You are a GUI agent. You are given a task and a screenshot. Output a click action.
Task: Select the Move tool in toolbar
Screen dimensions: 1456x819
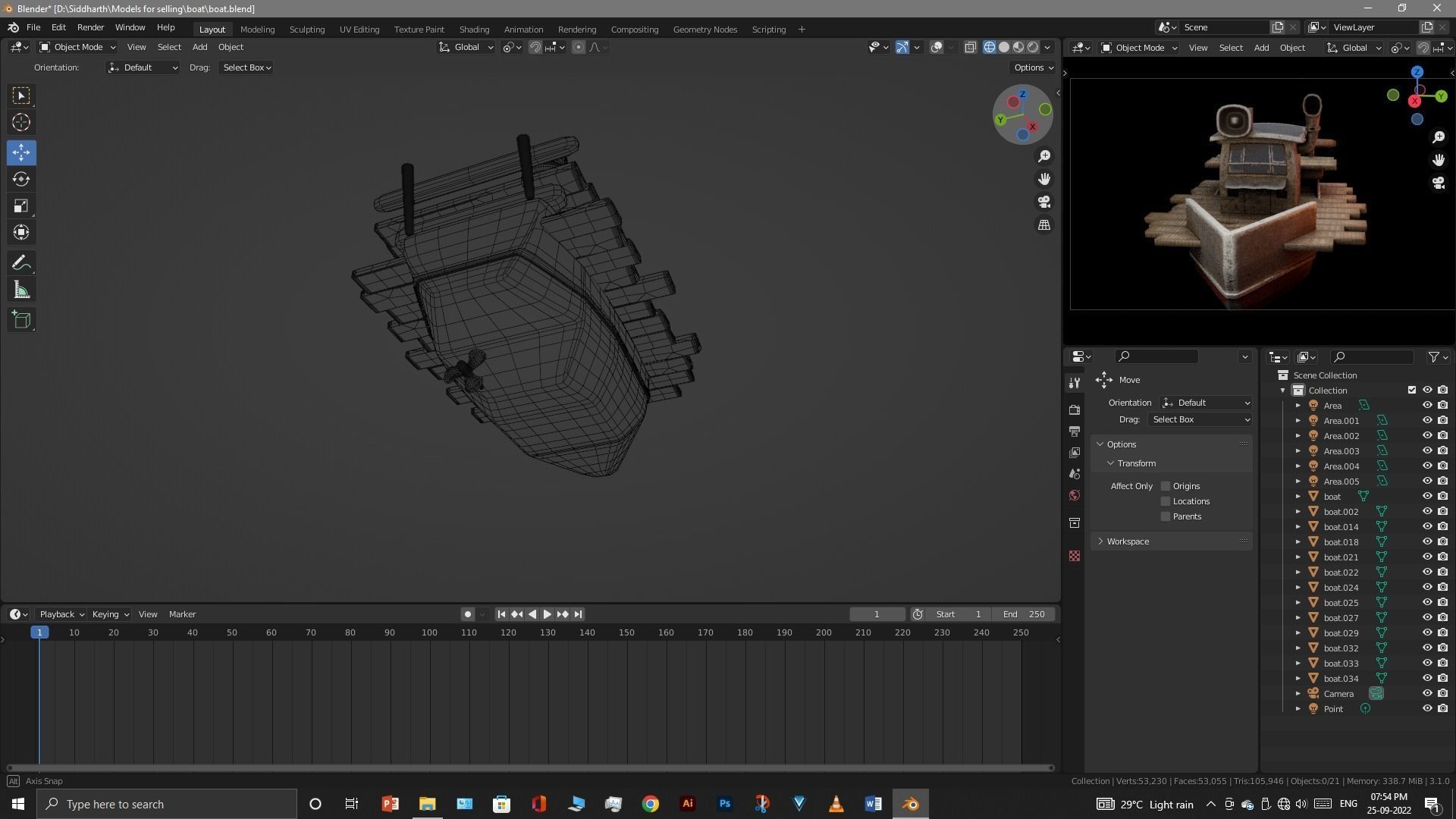coord(21,152)
